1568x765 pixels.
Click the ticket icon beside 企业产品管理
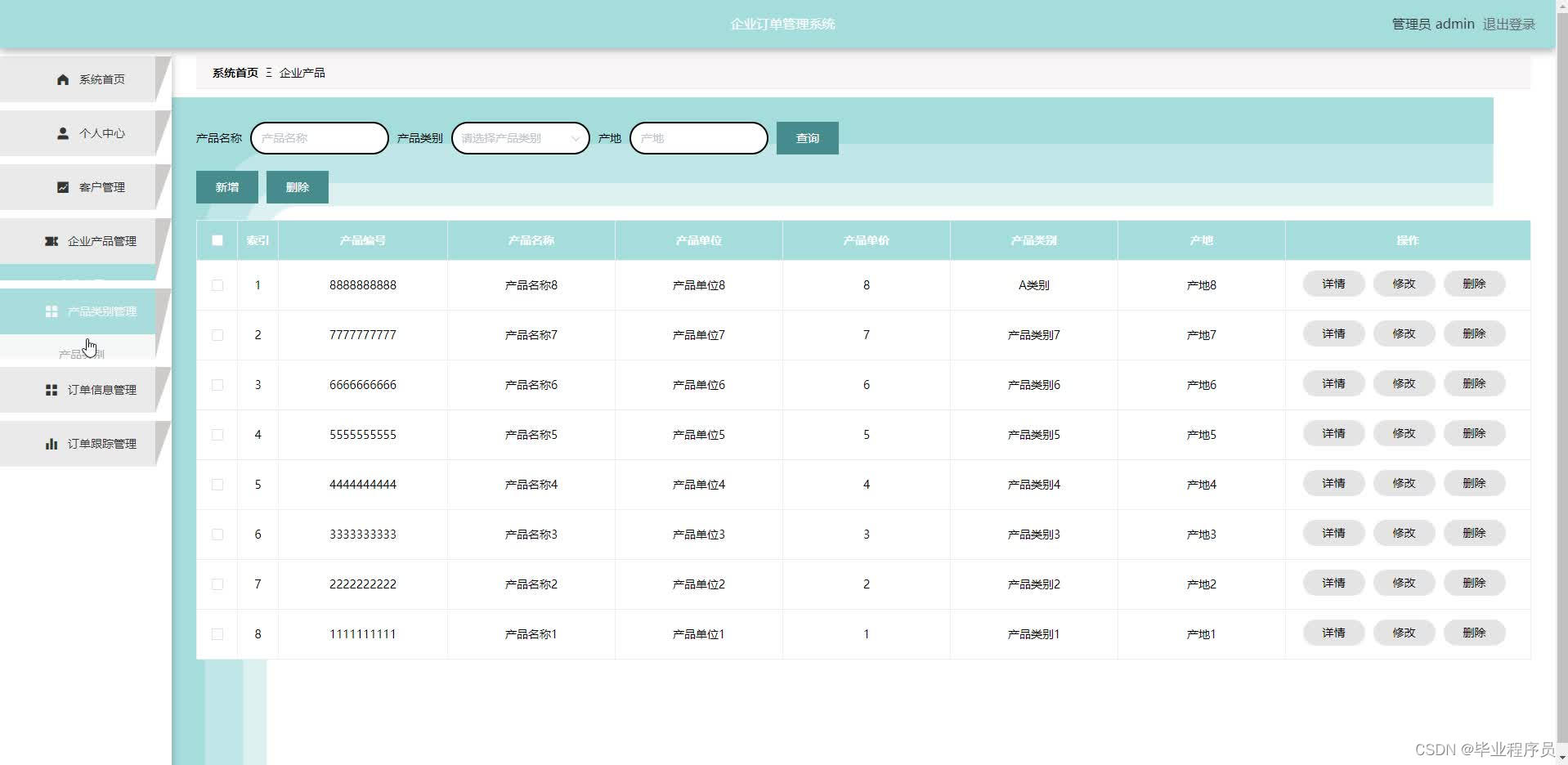[x=52, y=241]
